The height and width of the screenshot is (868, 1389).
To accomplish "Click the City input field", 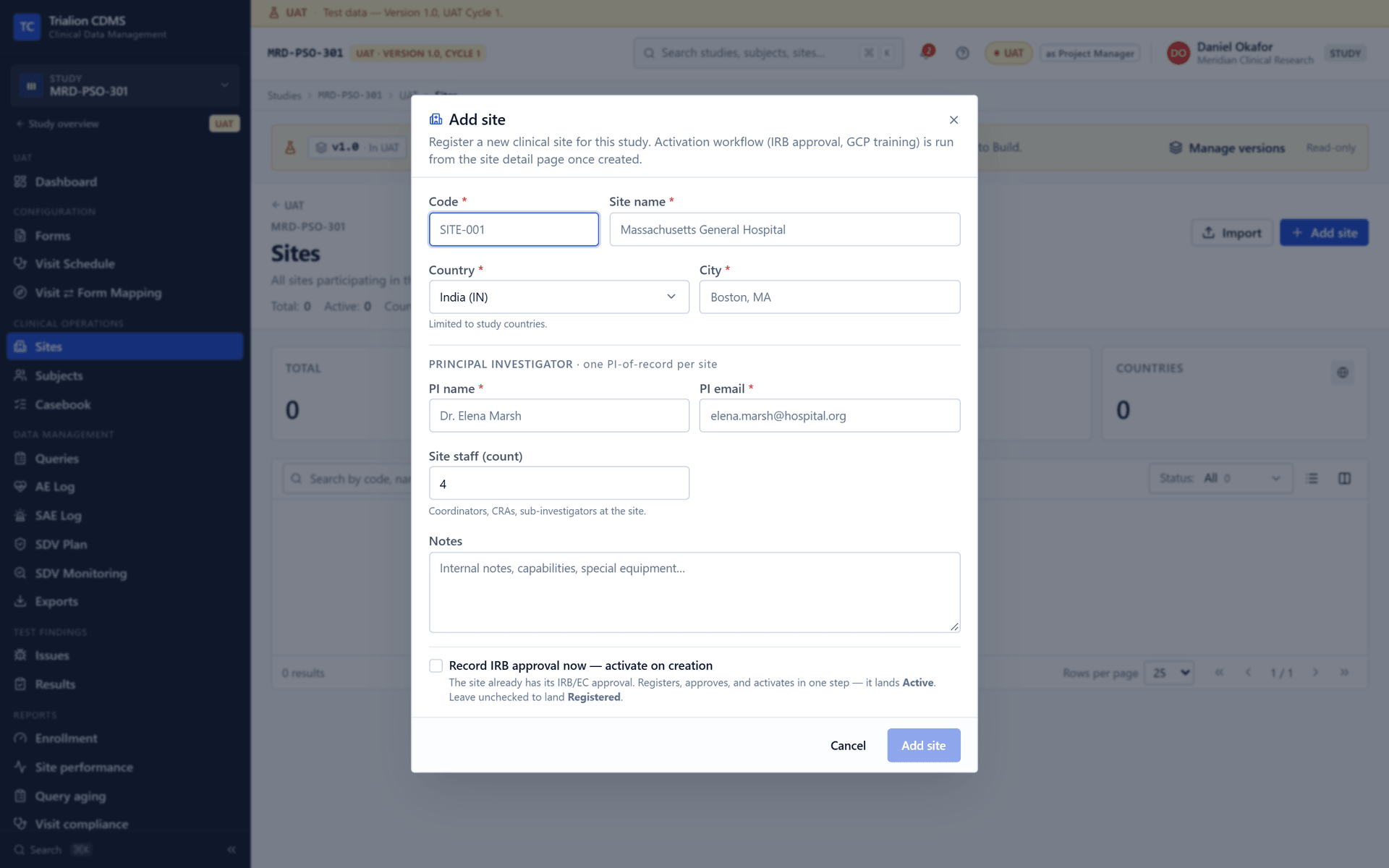I will click(x=829, y=297).
